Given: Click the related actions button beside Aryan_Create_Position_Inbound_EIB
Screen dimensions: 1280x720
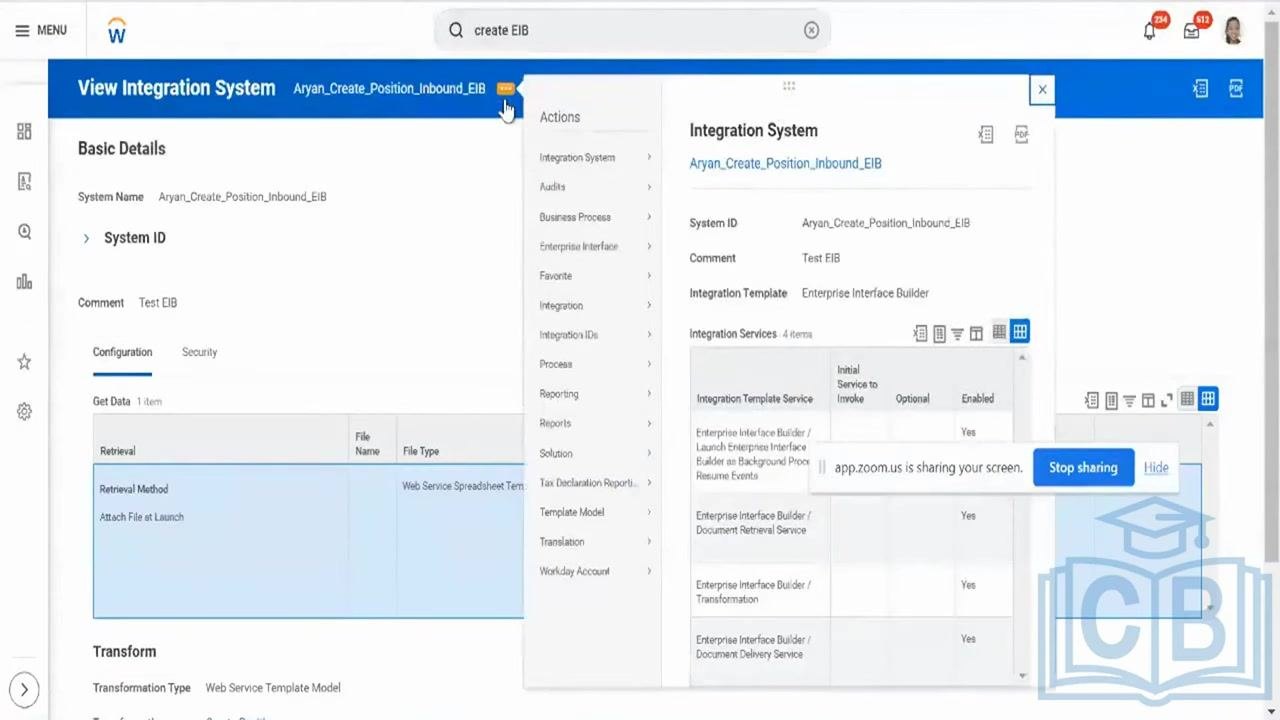Looking at the screenshot, I should point(505,88).
